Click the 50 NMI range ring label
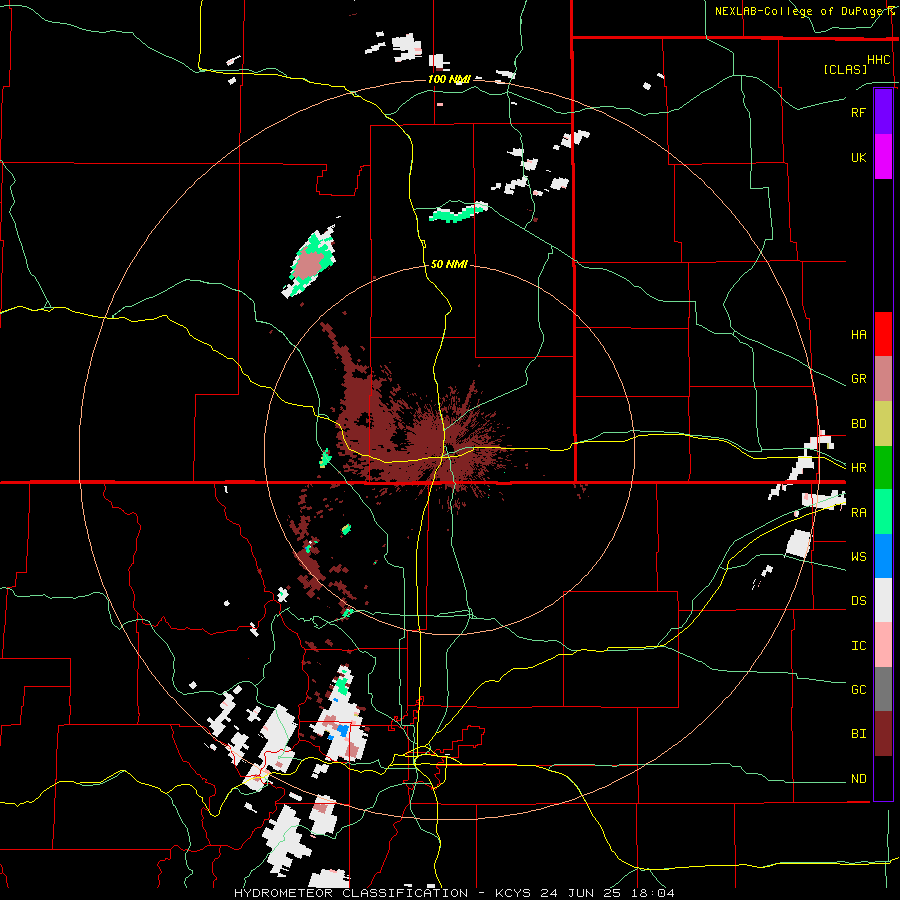The width and height of the screenshot is (900, 900). point(449,264)
